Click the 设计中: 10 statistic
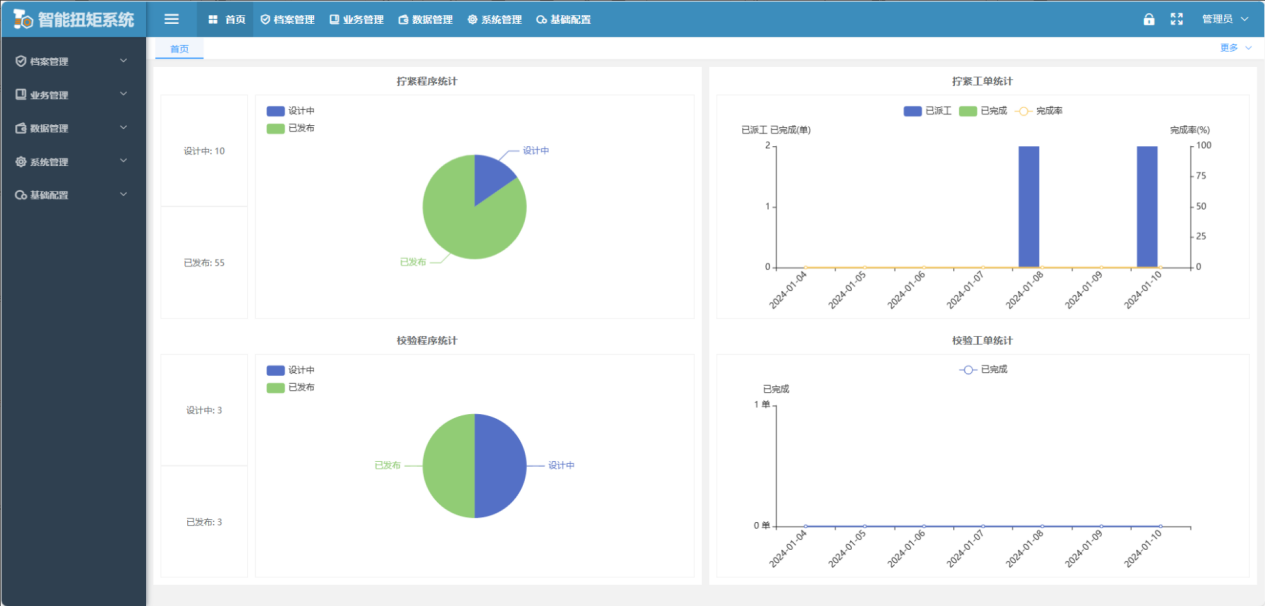1265x606 pixels. click(204, 151)
